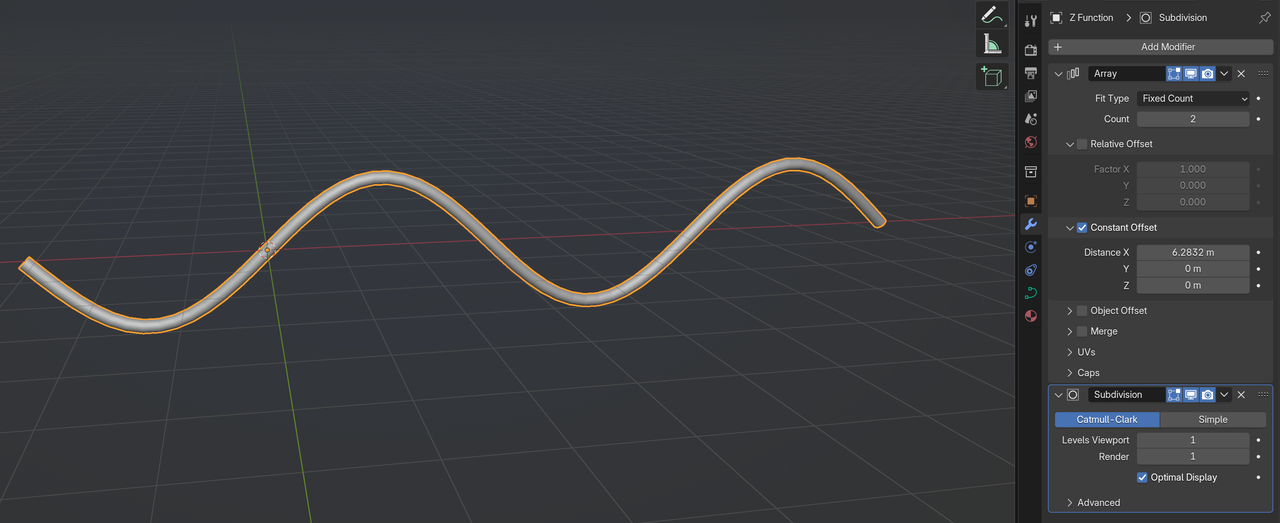Screen dimensions: 1280x523
Task: Grab the Array modifier drag handle
Action: pos(1263,73)
